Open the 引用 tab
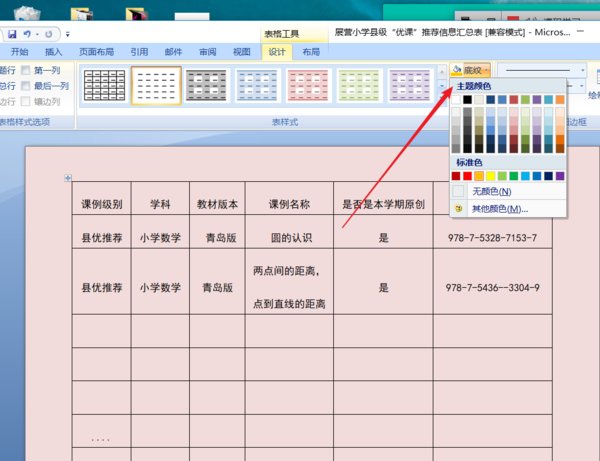This screenshot has width=600, height=461. click(x=139, y=52)
